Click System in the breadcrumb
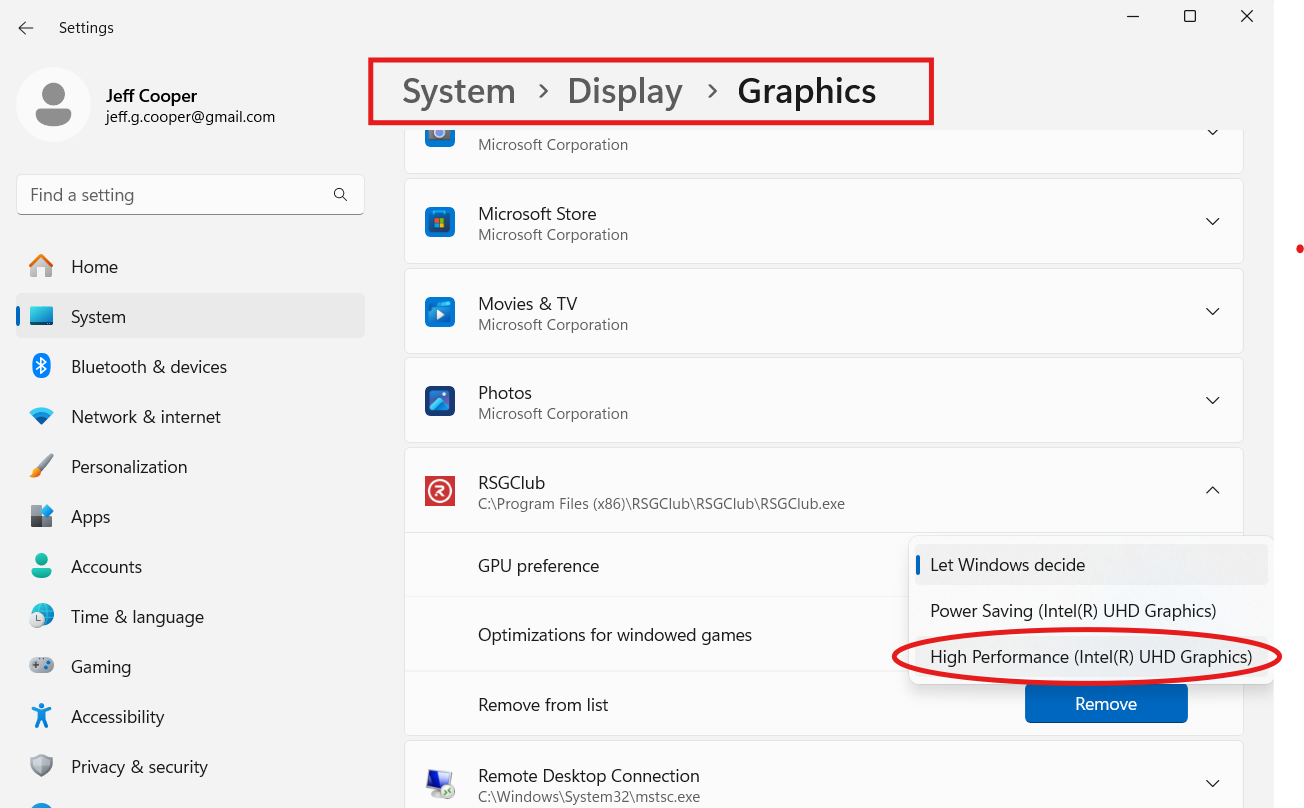The width and height of the screenshot is (1304, 808). coord(459,91)
